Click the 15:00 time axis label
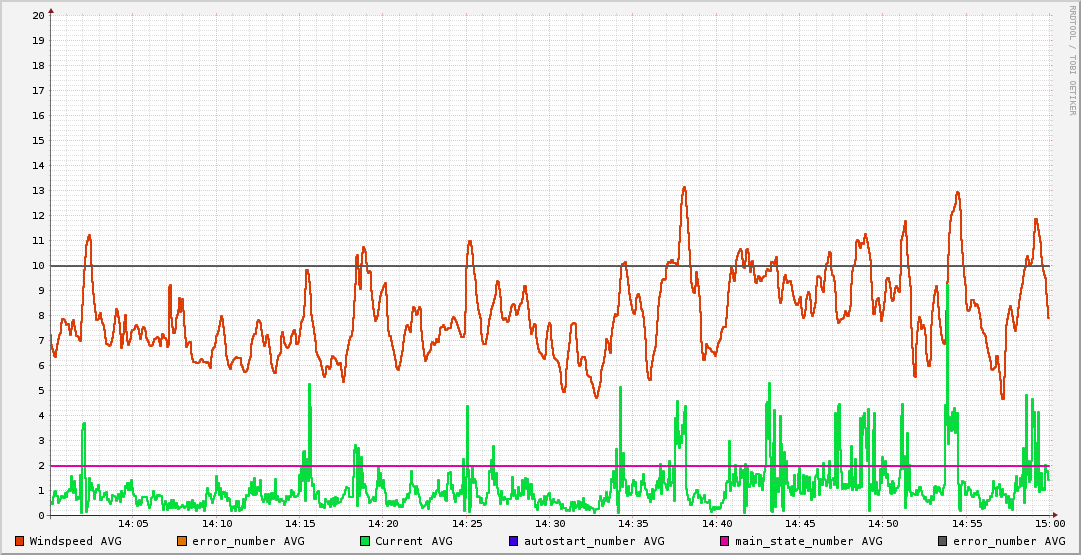 [1049, 523]
